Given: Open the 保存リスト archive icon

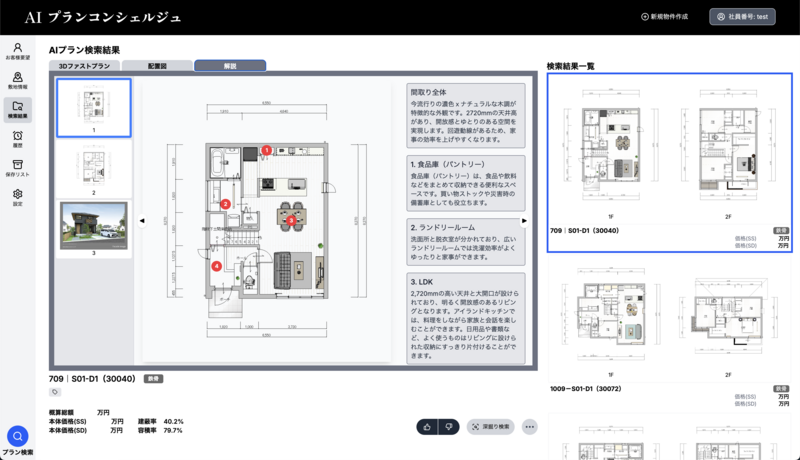Looking at the screenshot, I should click(17, 168).
